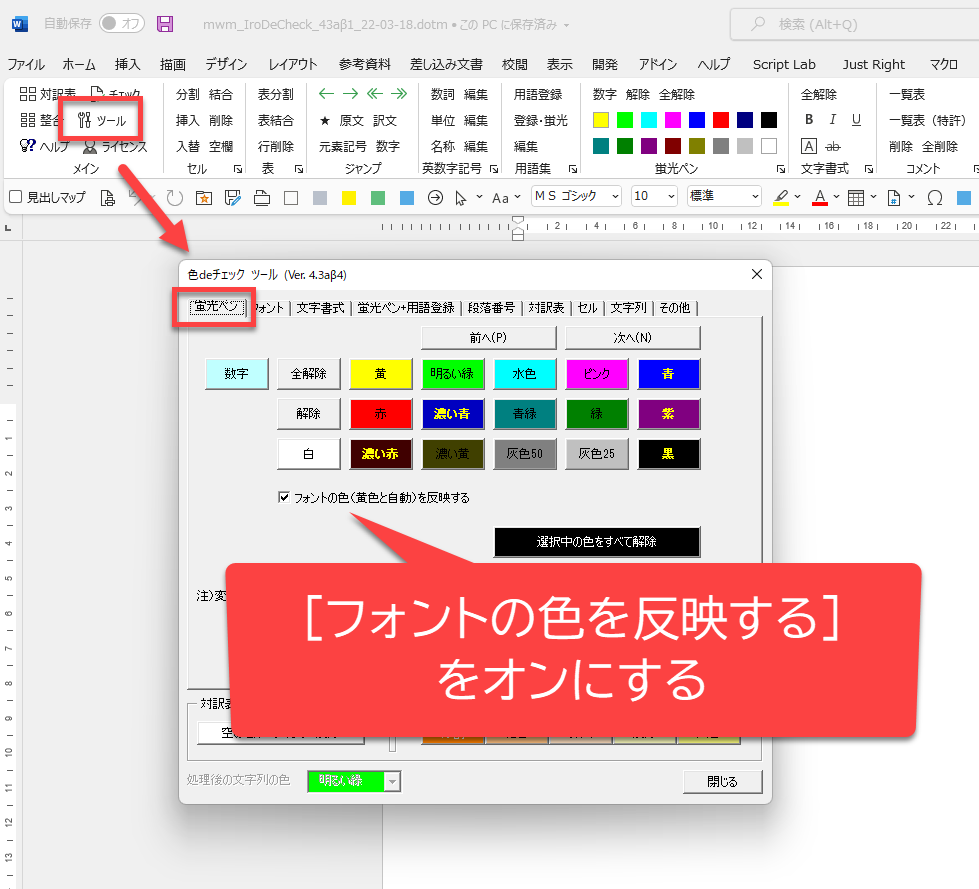Click the Bold B icon in 文字書式
The height and width of the screenshot is (889, 979).
pos(809,120)
